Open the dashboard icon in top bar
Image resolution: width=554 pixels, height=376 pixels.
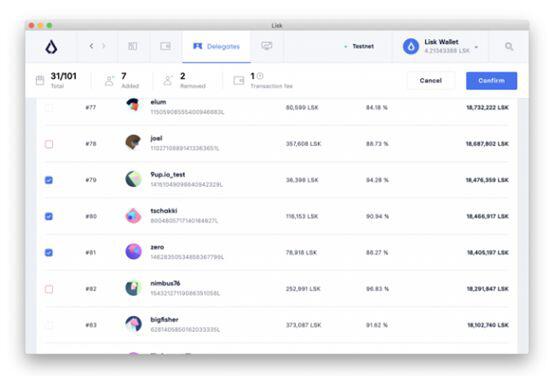point(133,46)
